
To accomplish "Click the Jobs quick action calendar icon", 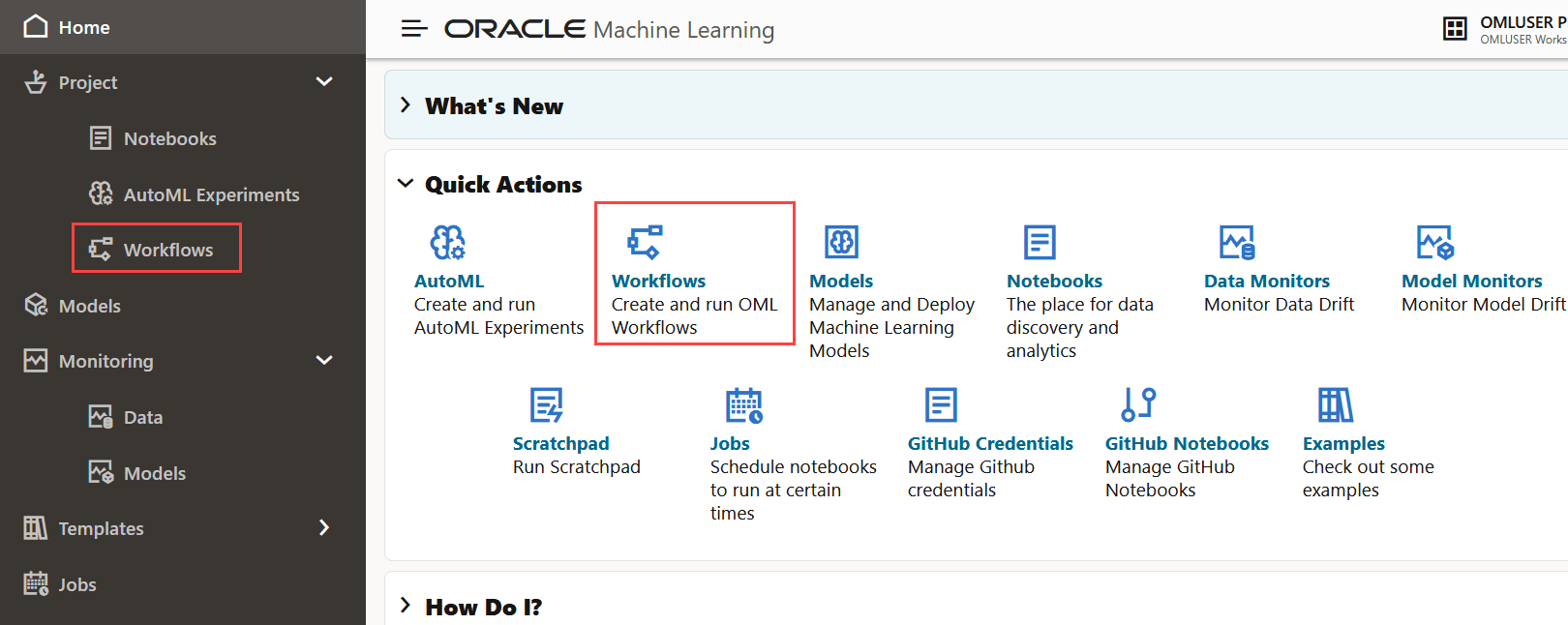I will 744,404.
